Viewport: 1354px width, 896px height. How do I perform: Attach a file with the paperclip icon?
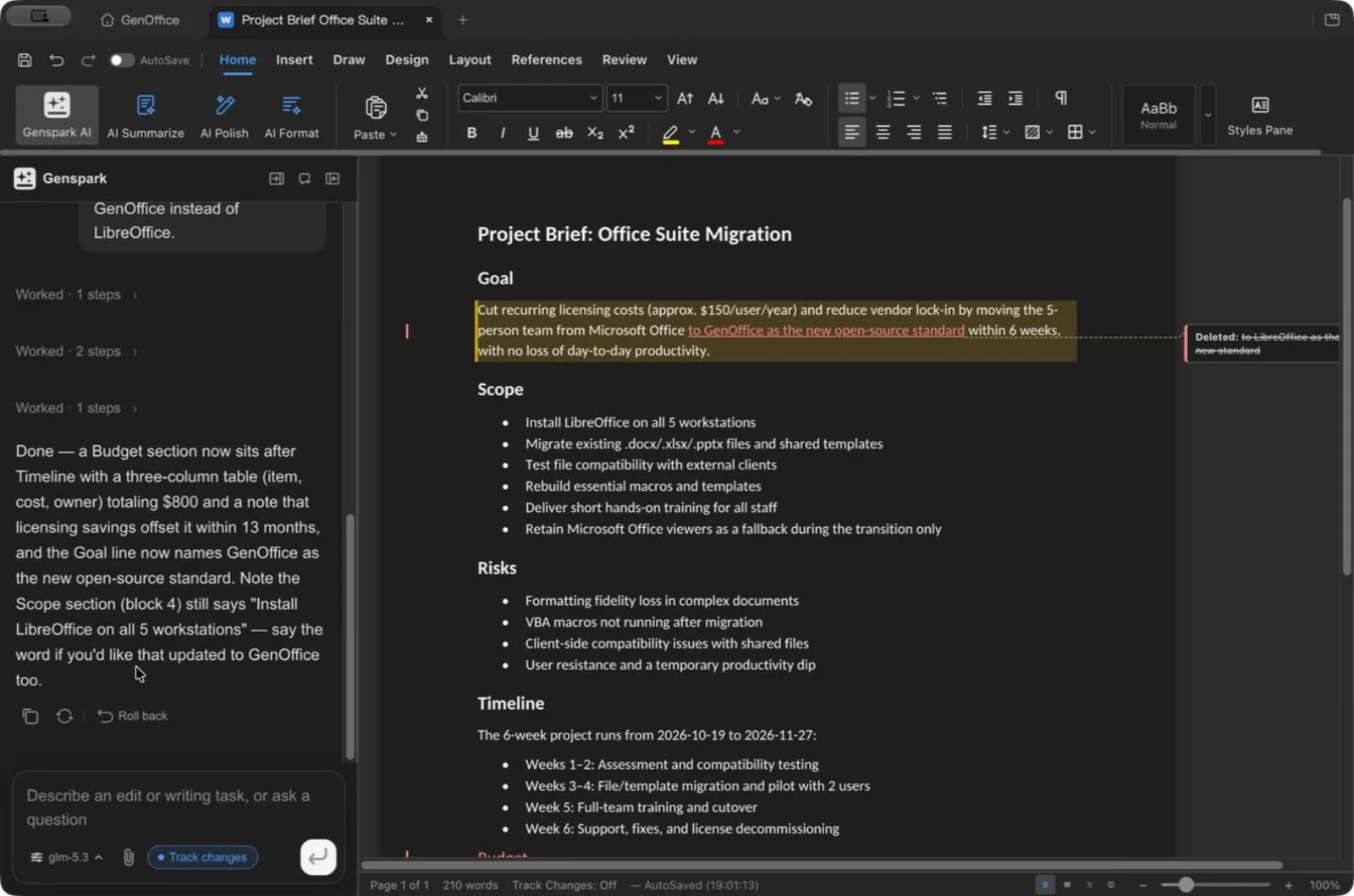129,857
